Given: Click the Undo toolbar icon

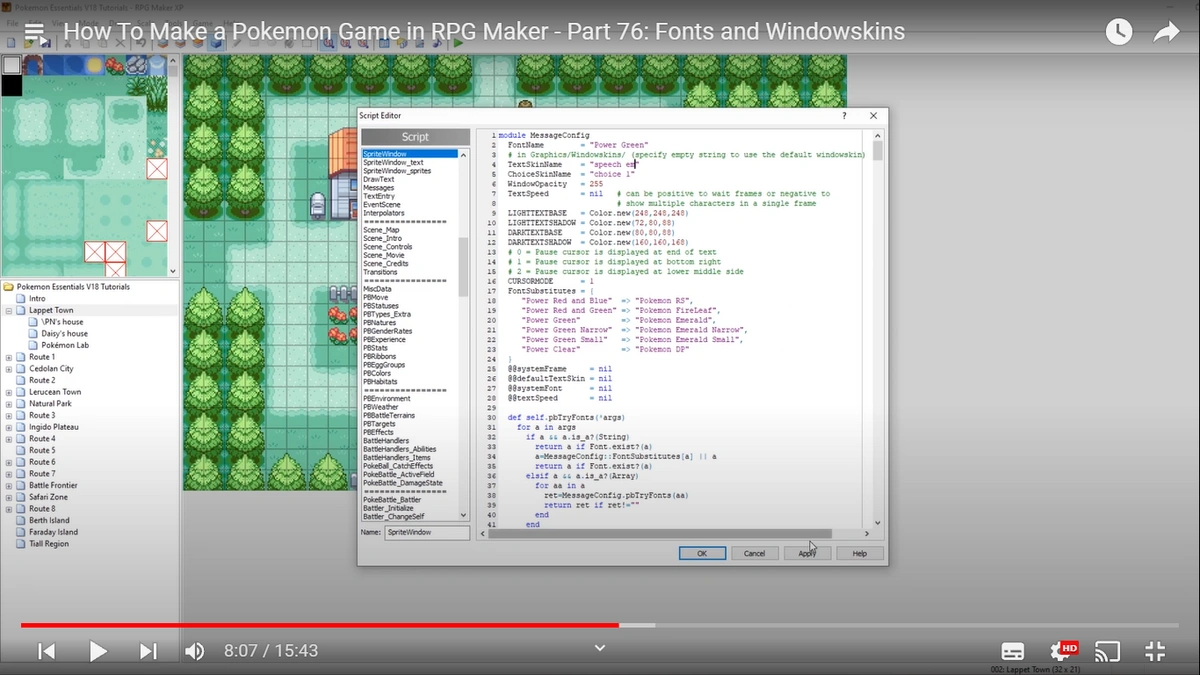Looking at the screenshot, I should [142, 43].
